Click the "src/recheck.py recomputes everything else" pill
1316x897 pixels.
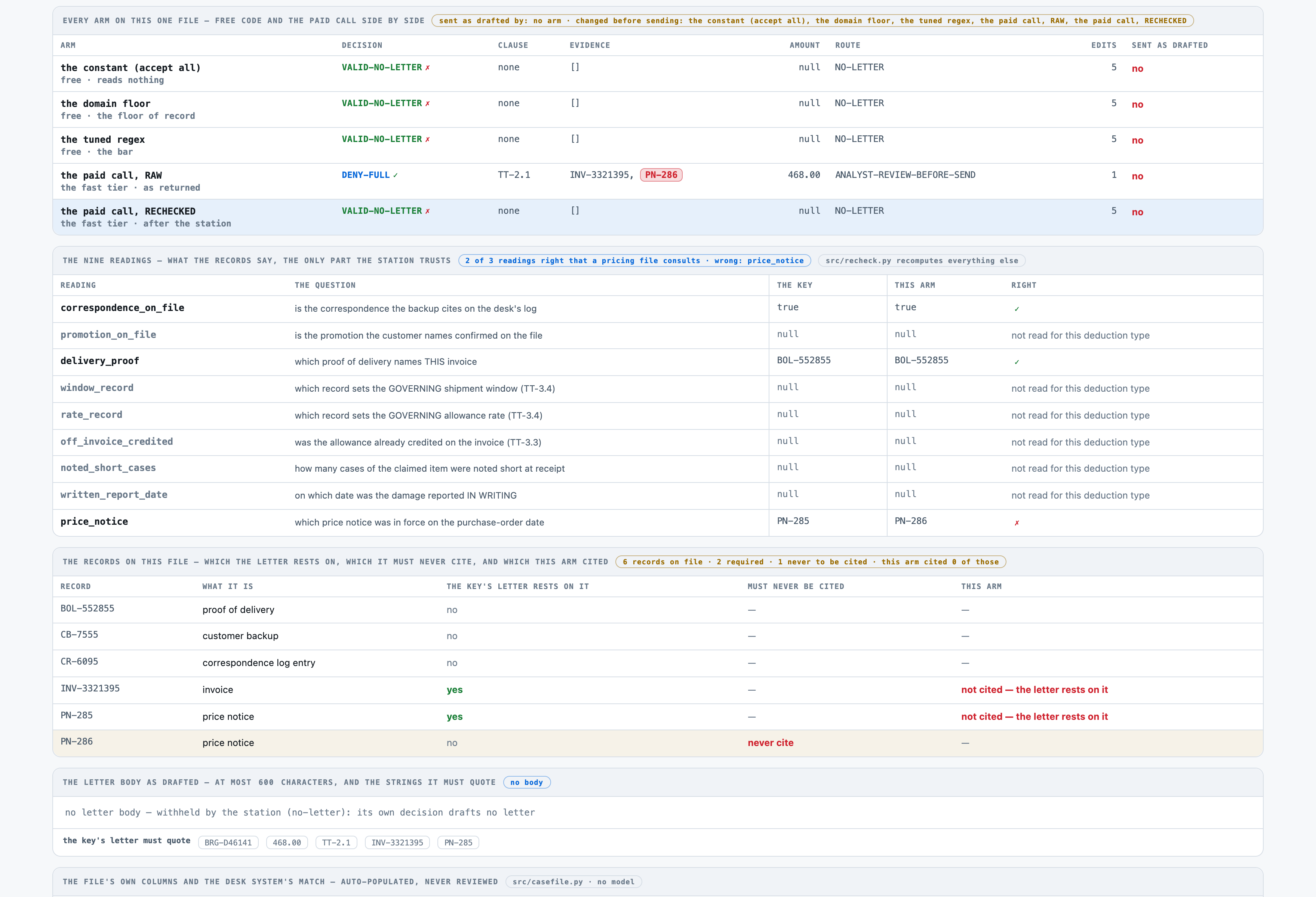921,261
